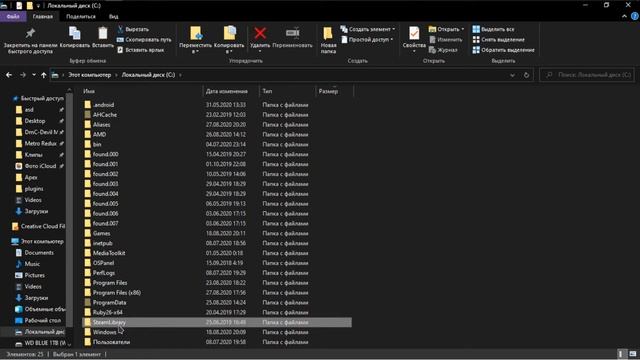640x360 pixels.
Task: Select the Windows folder
Action: pyautogui.click(x=104, y=332)
